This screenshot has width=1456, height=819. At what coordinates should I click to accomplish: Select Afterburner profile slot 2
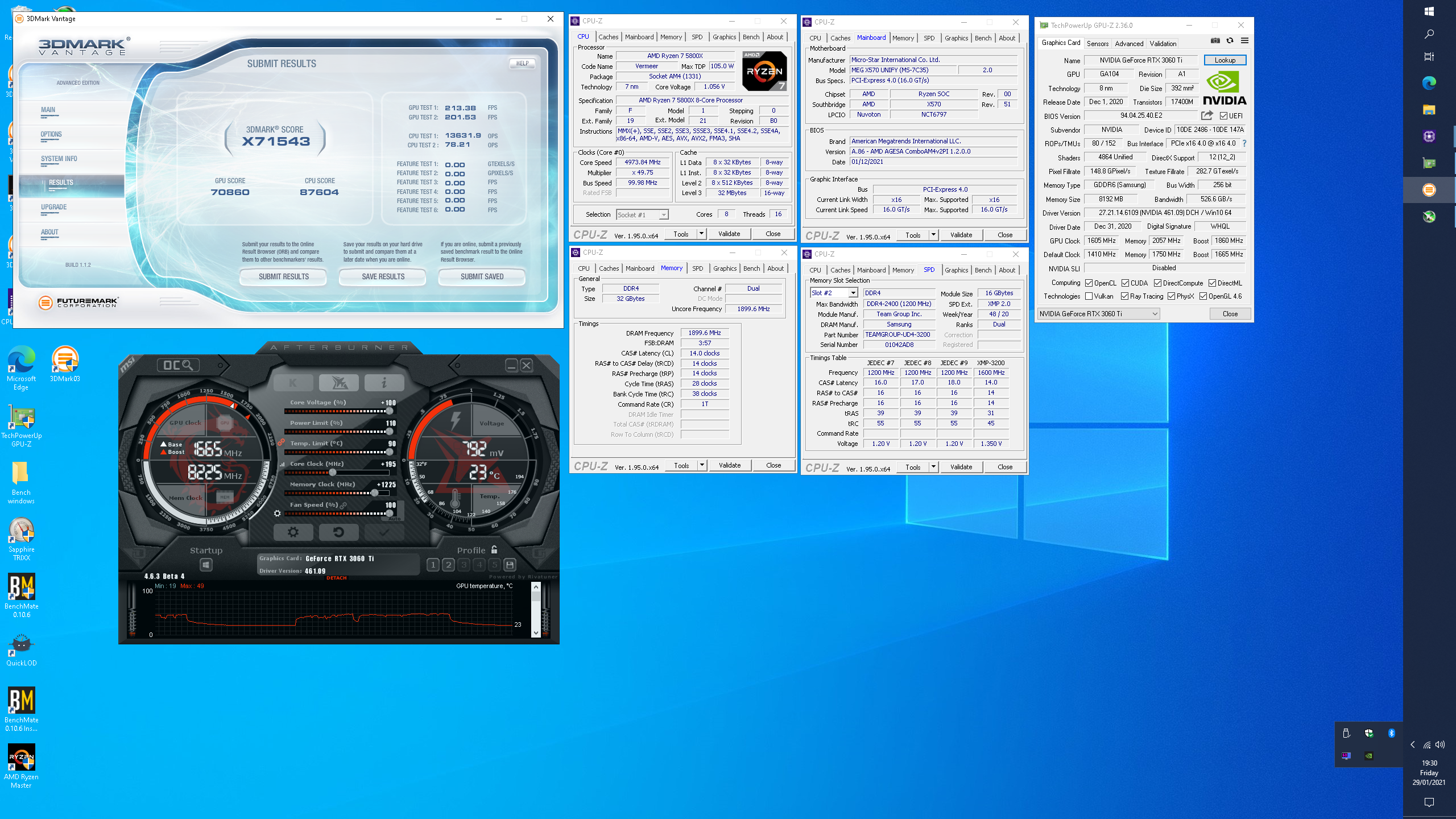(448, 565)
